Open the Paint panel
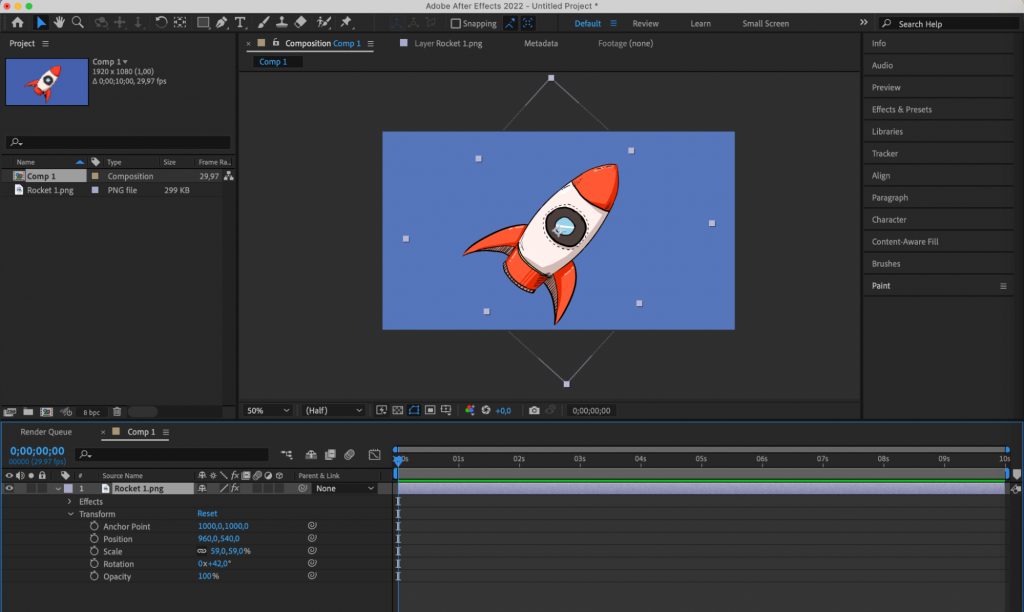 881,285
